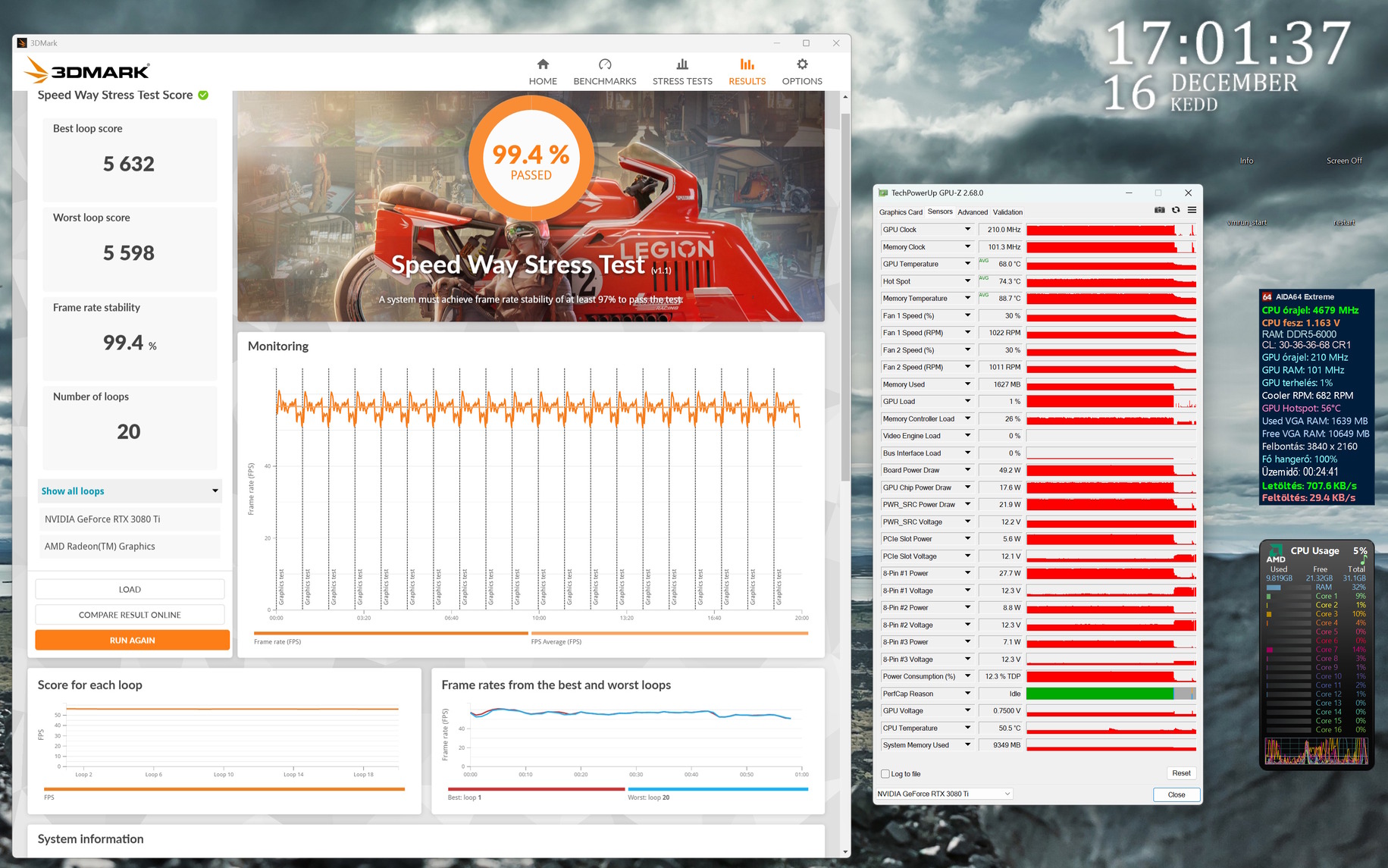The width and height of the screenshot is (1388, 868).
Task: Open the Hot Spot sensor dropdown arrow
Action: [967, 281]
